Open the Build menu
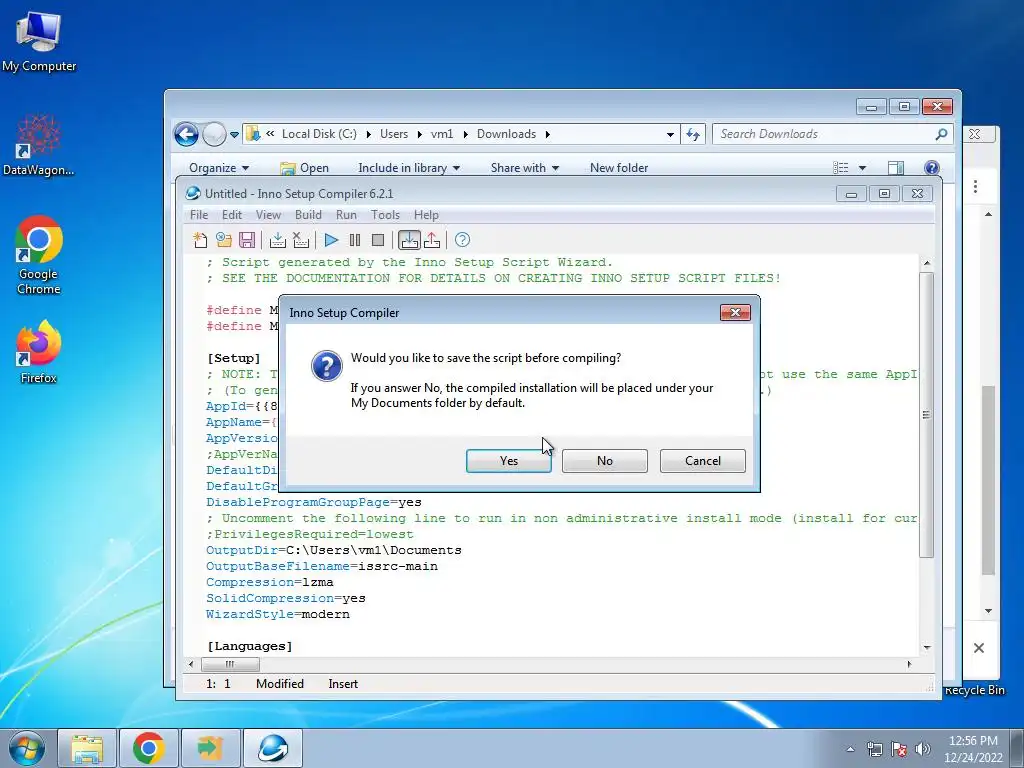The height and width of the screenshot is (768, 1024). tap(308, 215)
